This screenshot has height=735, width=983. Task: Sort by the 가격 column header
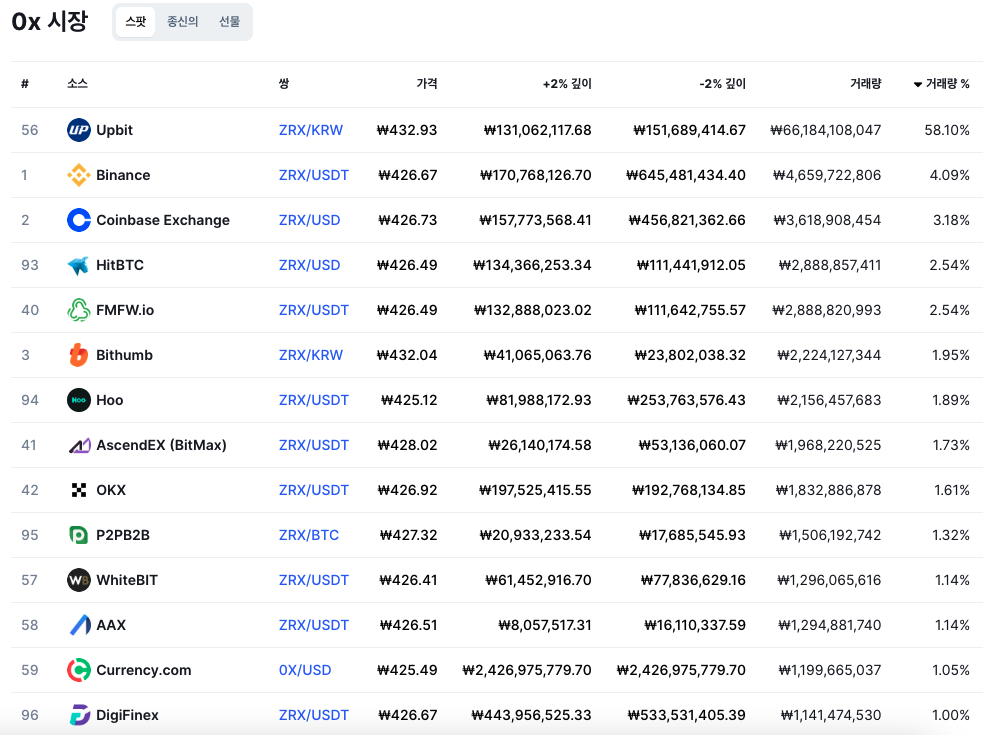coord(427,83)
